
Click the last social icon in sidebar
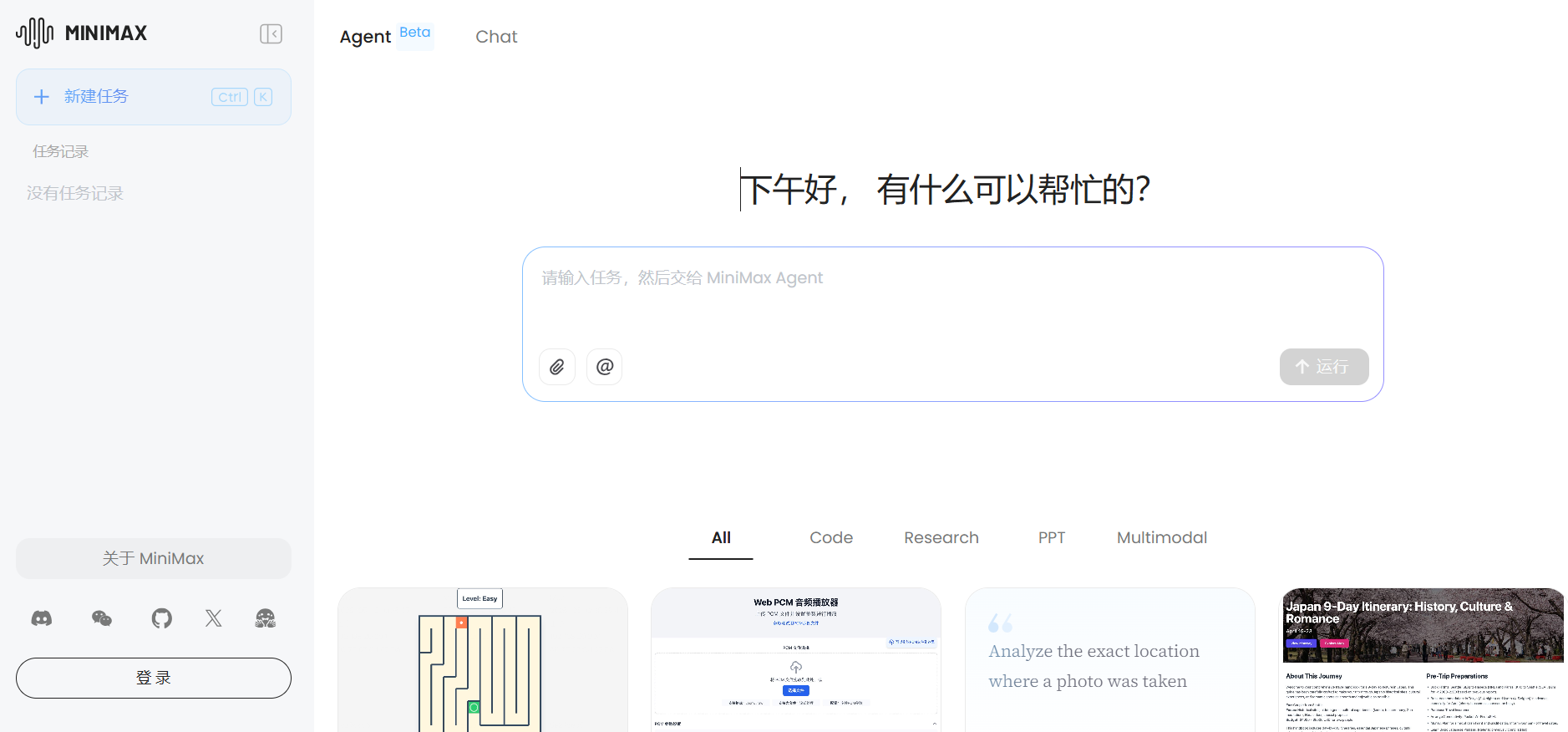(266, 618)
